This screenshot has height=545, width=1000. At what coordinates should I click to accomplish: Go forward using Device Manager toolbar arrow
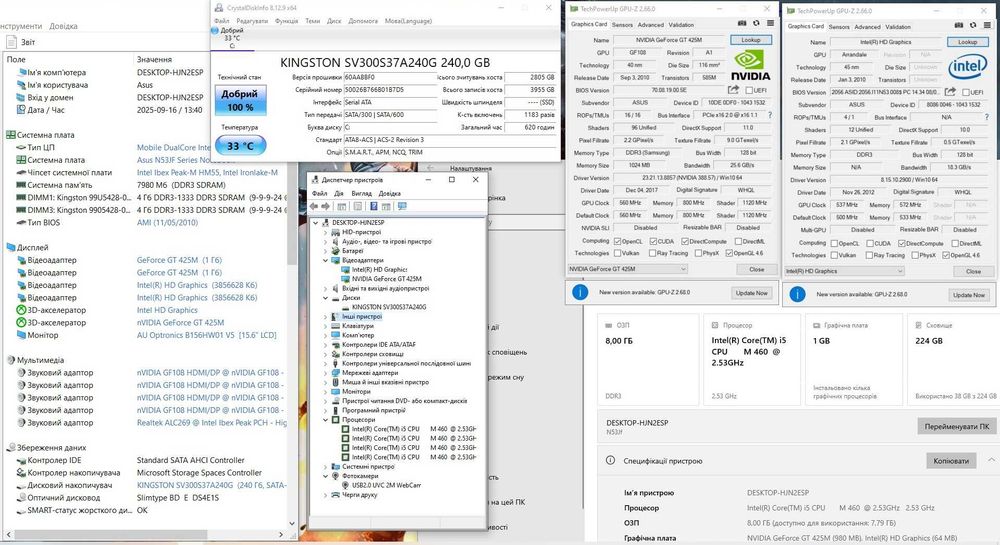coord(326,207)
